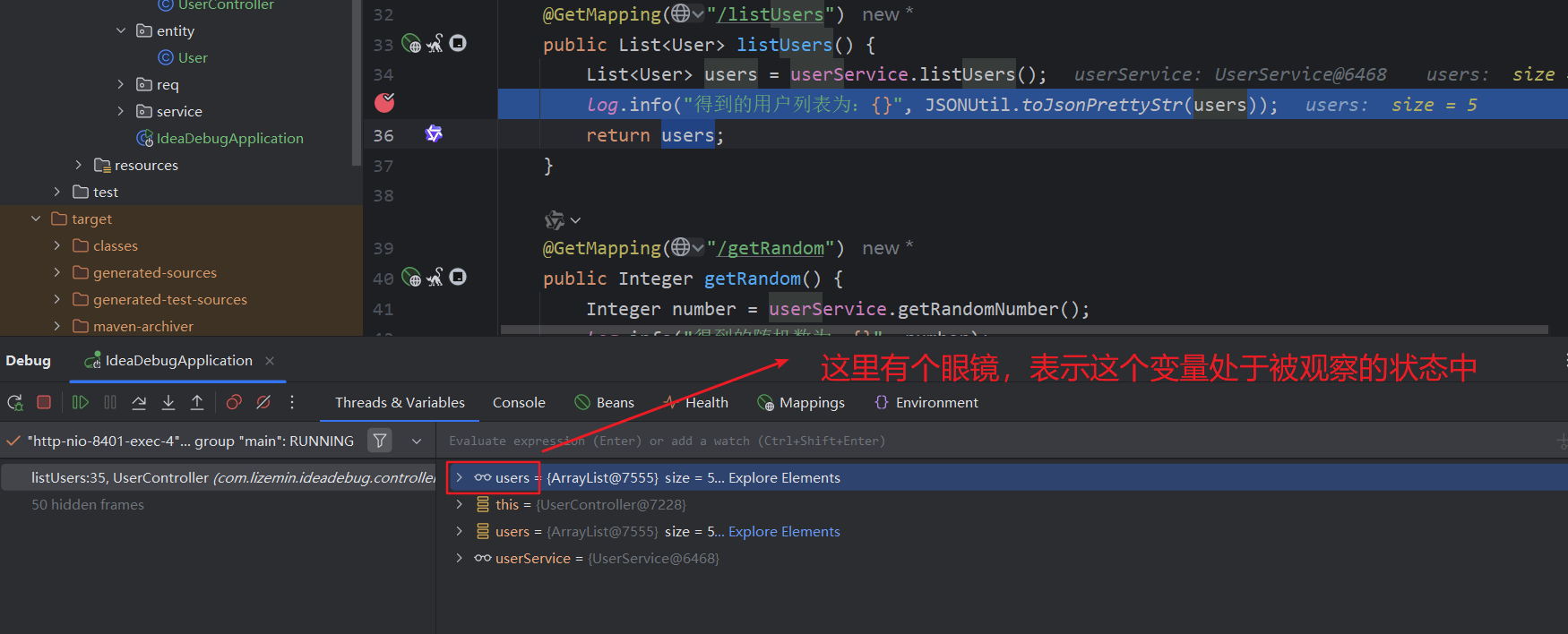Click the Step Out arrow icon
1568x634 pixels.
(x=197, y=403)
